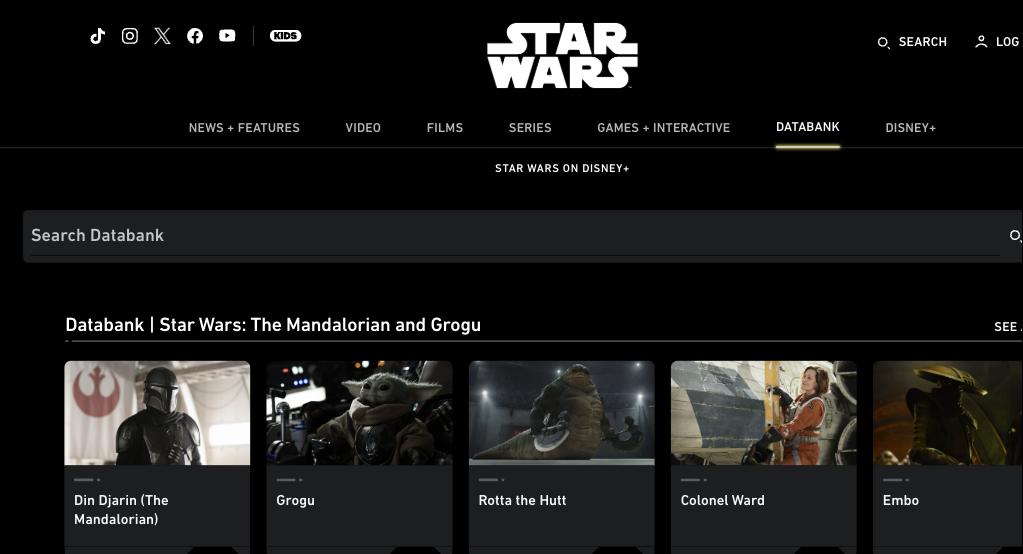Open the Rotta the Hutt thumbnail

(x=562, y=413)
